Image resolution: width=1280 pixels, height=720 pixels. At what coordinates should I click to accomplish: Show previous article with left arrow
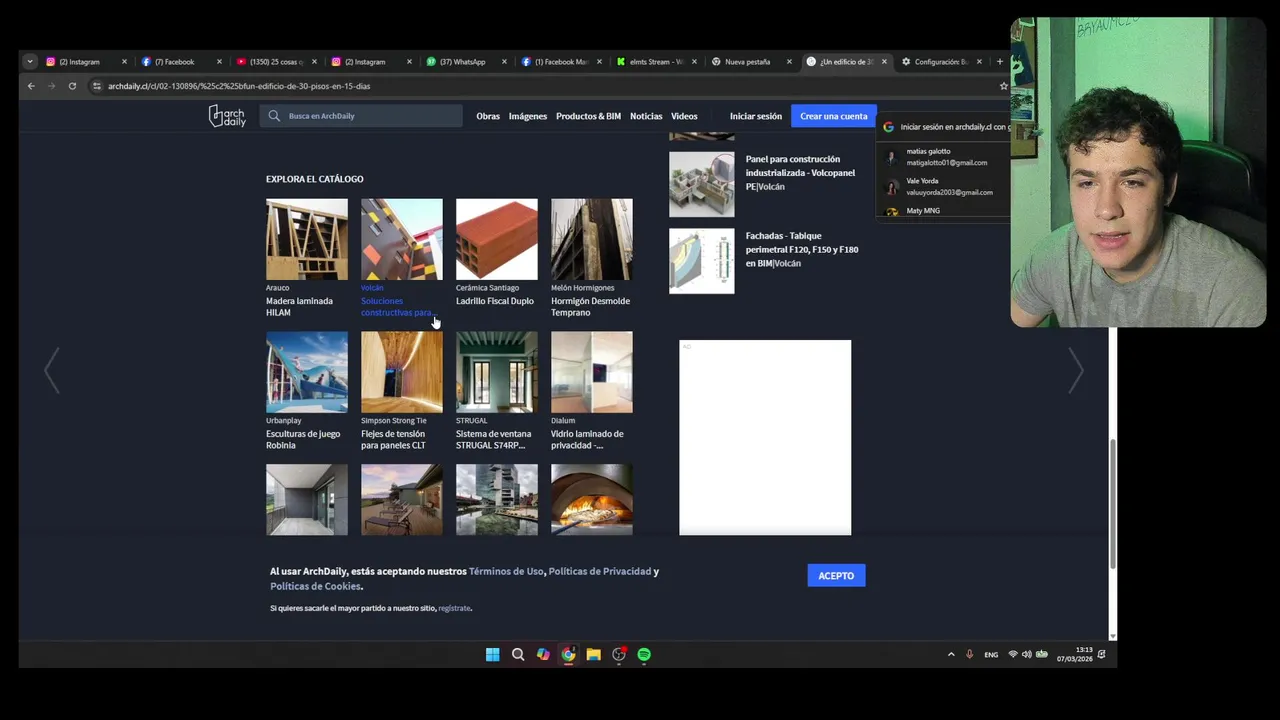52,371
